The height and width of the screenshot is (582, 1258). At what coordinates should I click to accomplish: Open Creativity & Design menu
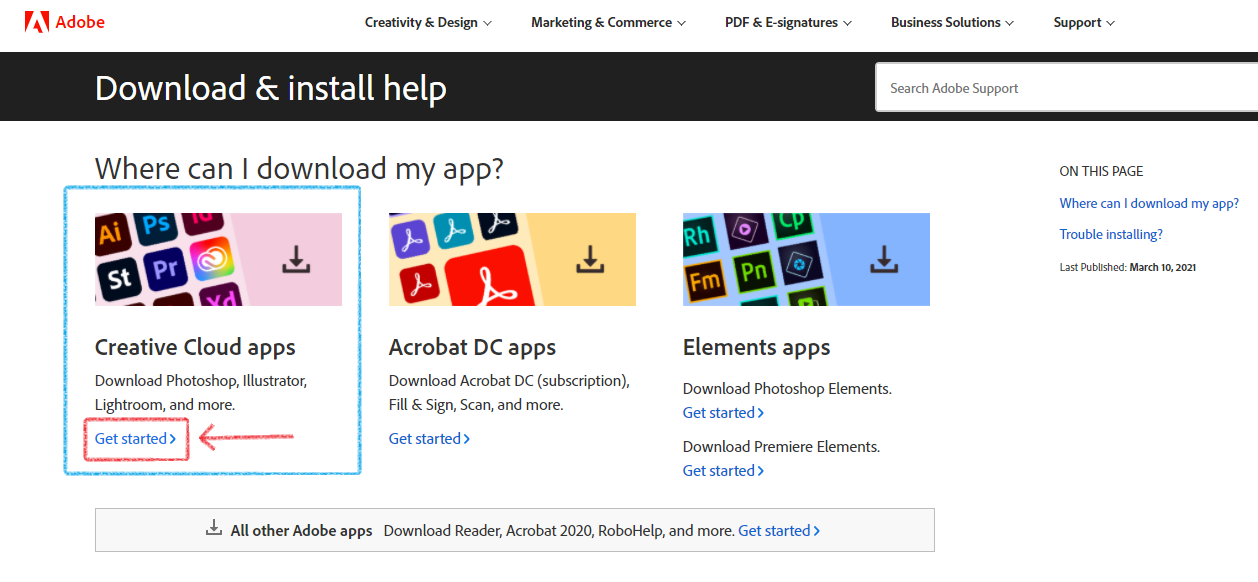click(428, 22)
